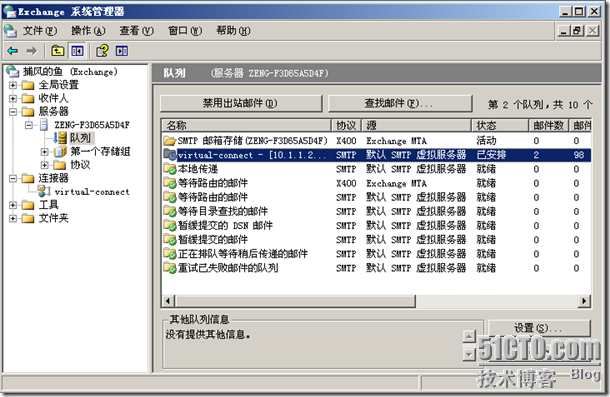Expand the 协议 tree node
This screenshot has height=397, width=610.
[44, 165]
